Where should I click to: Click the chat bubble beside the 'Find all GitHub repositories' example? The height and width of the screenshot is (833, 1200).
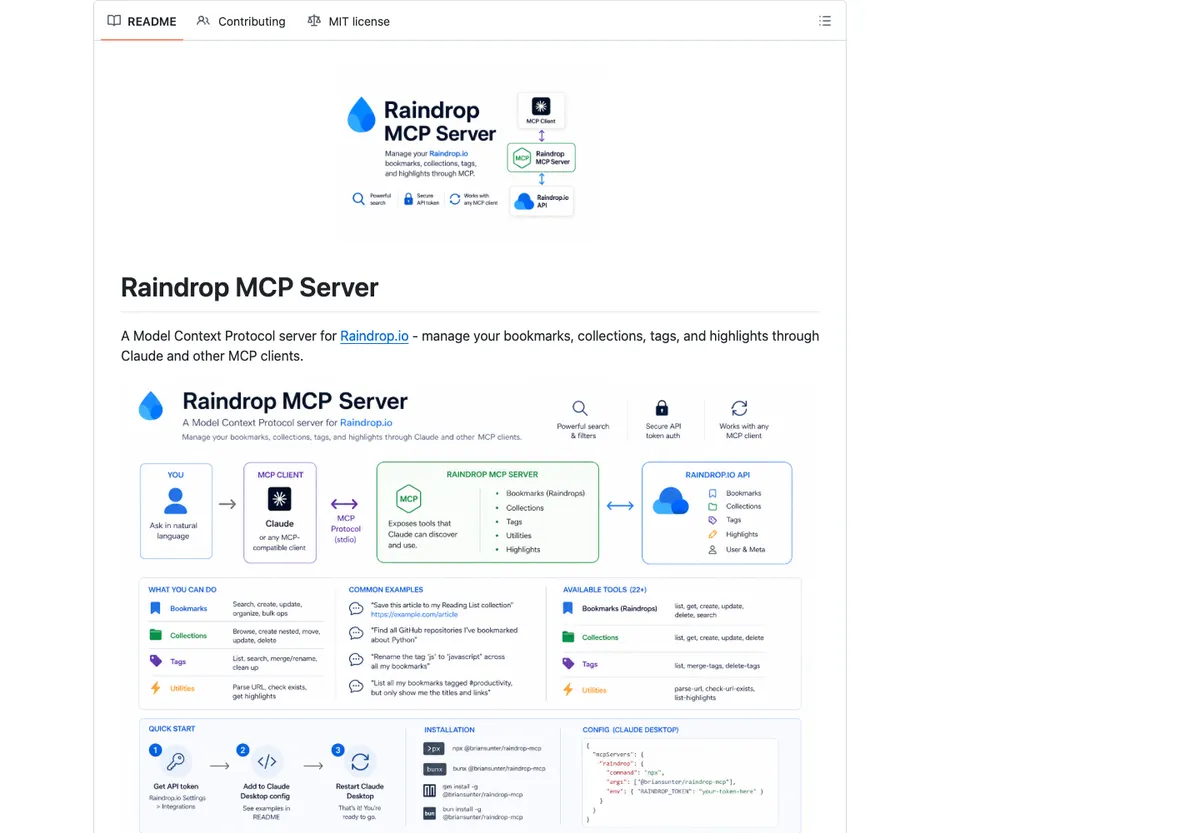pos(356,634)
